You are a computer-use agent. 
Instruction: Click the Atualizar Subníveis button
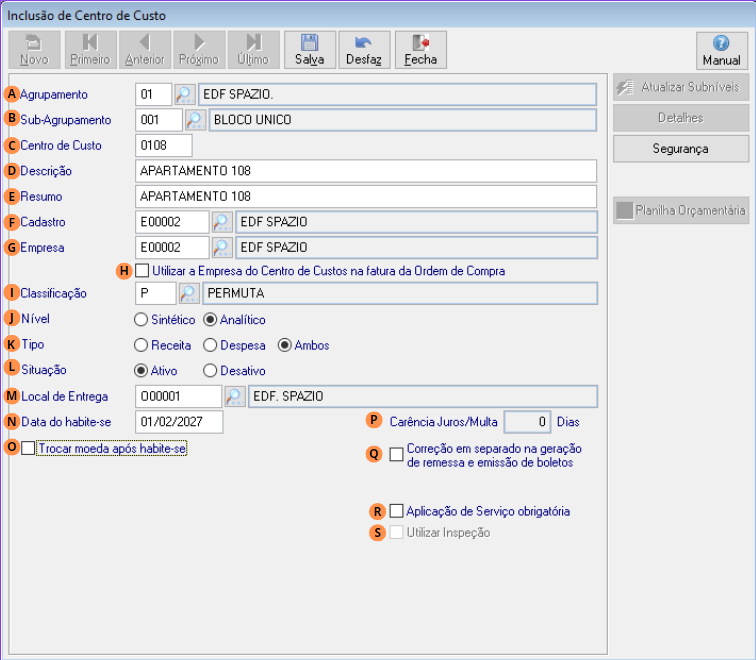pos(681,87)
